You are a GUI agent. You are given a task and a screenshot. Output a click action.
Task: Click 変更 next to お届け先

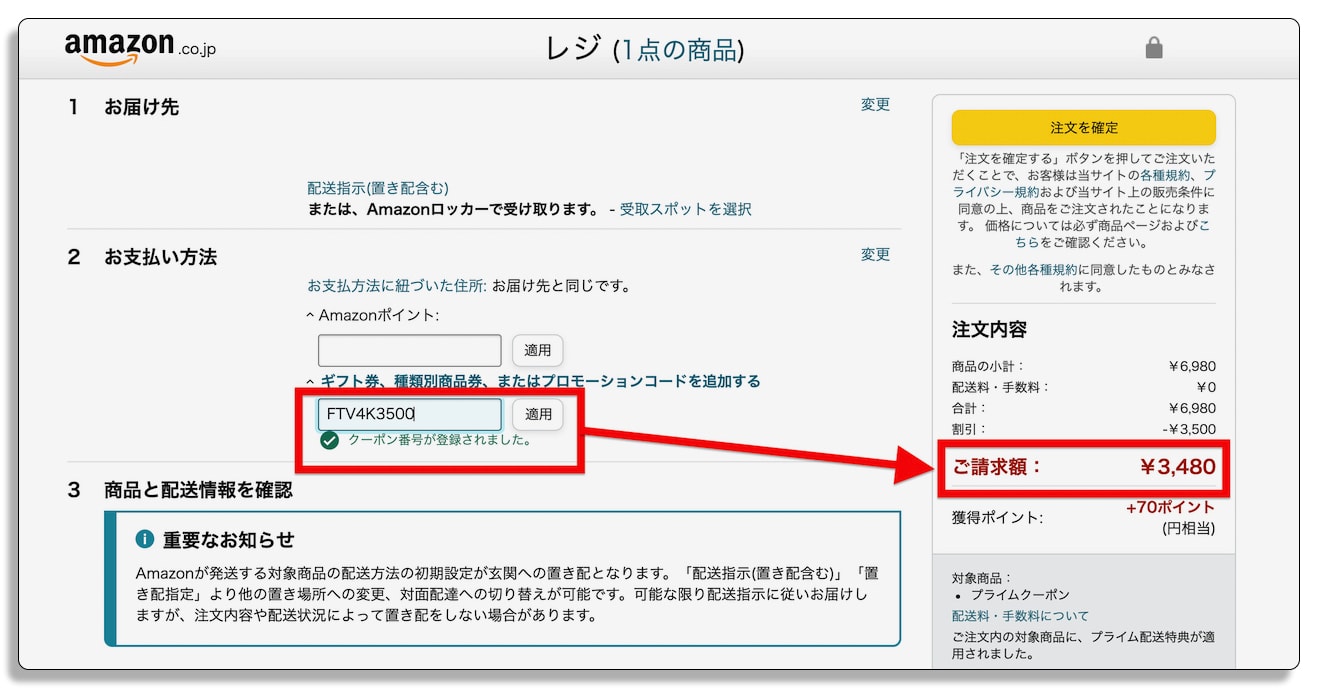pyautogui.click(x=875, y=104)
